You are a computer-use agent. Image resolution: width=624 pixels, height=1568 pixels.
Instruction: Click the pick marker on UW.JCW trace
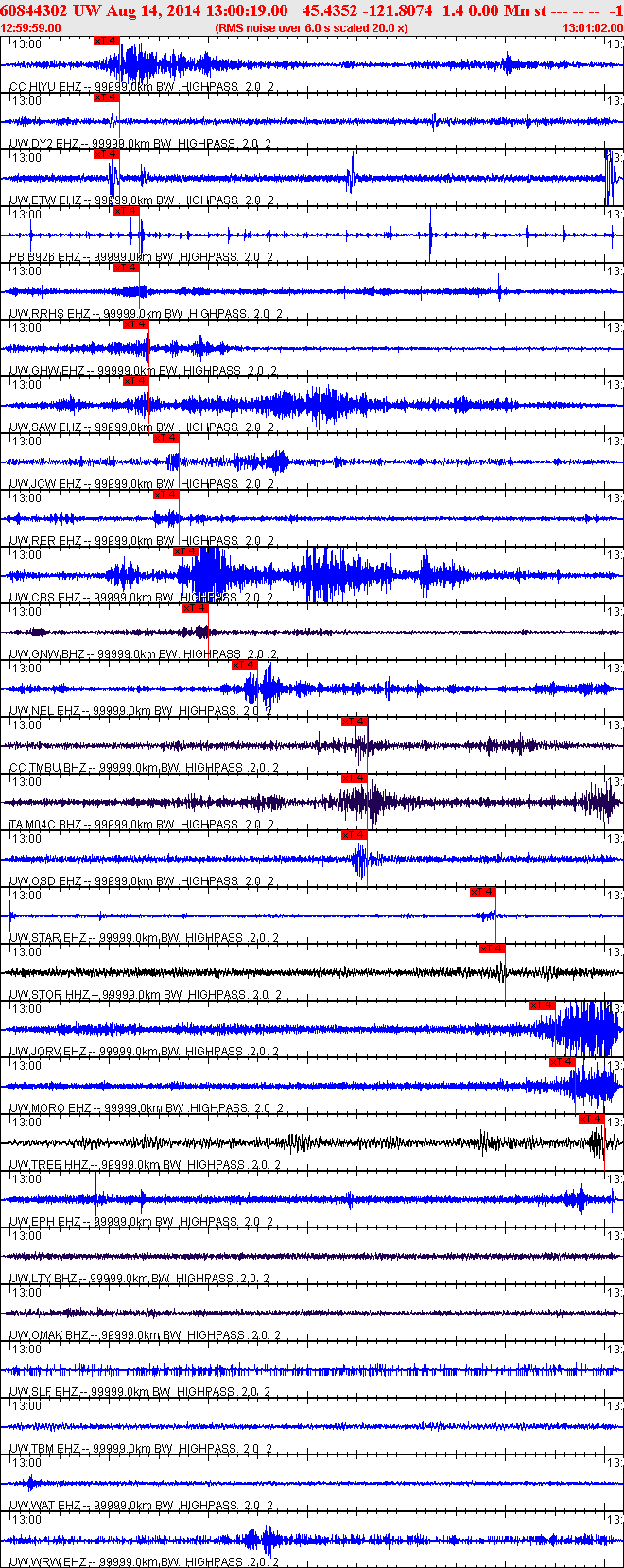[x=166, y=438]
